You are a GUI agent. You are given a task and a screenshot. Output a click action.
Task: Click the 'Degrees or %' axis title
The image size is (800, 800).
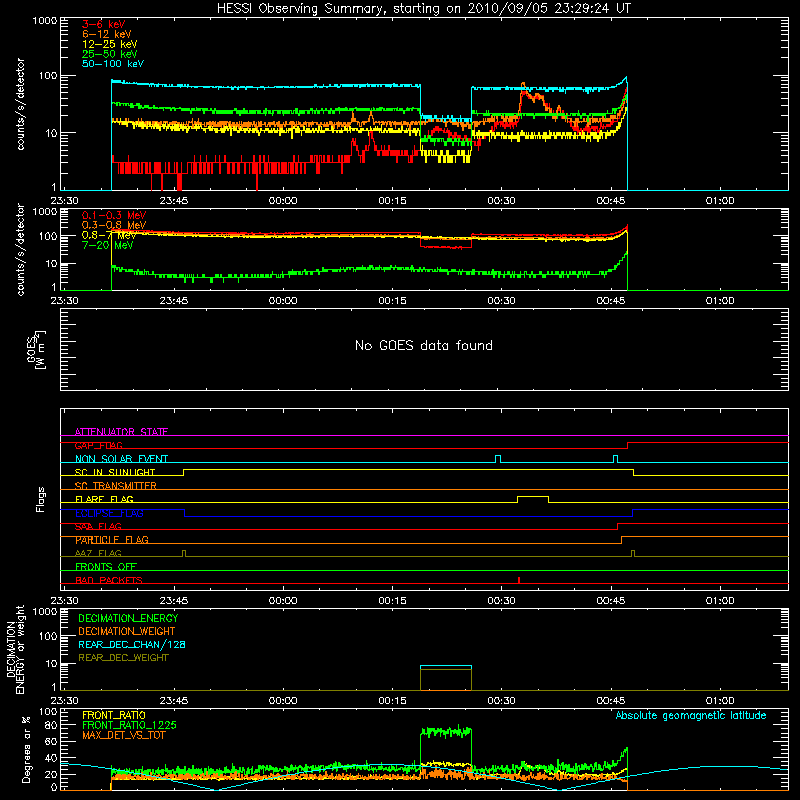coord(26,750)
